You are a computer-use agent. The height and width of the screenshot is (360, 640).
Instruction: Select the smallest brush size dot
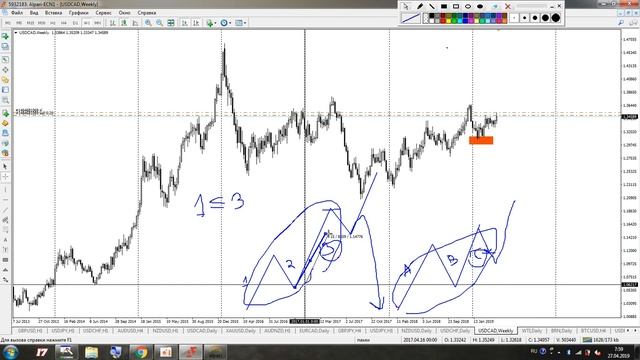coord(514,18)
